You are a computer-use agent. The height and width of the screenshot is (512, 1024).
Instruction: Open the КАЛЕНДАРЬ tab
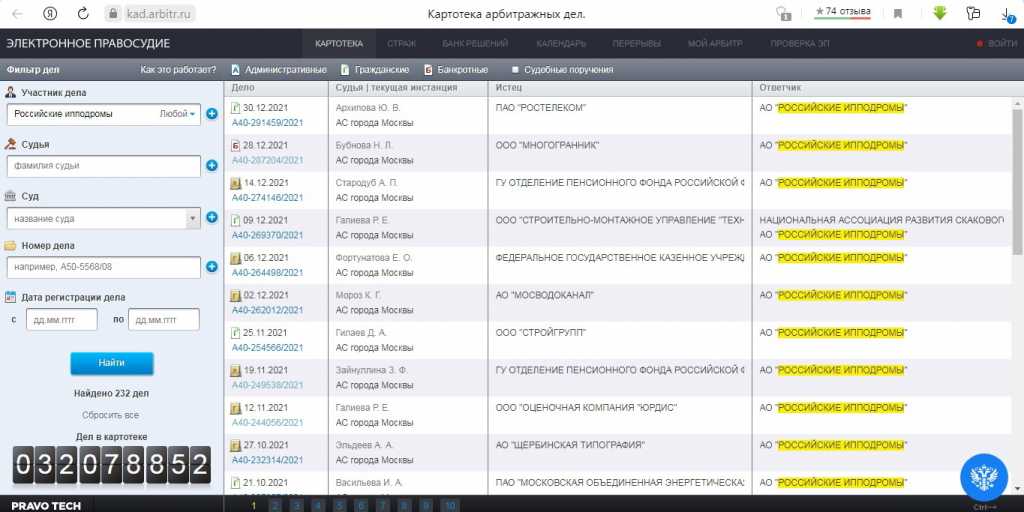tap(561, 44)
